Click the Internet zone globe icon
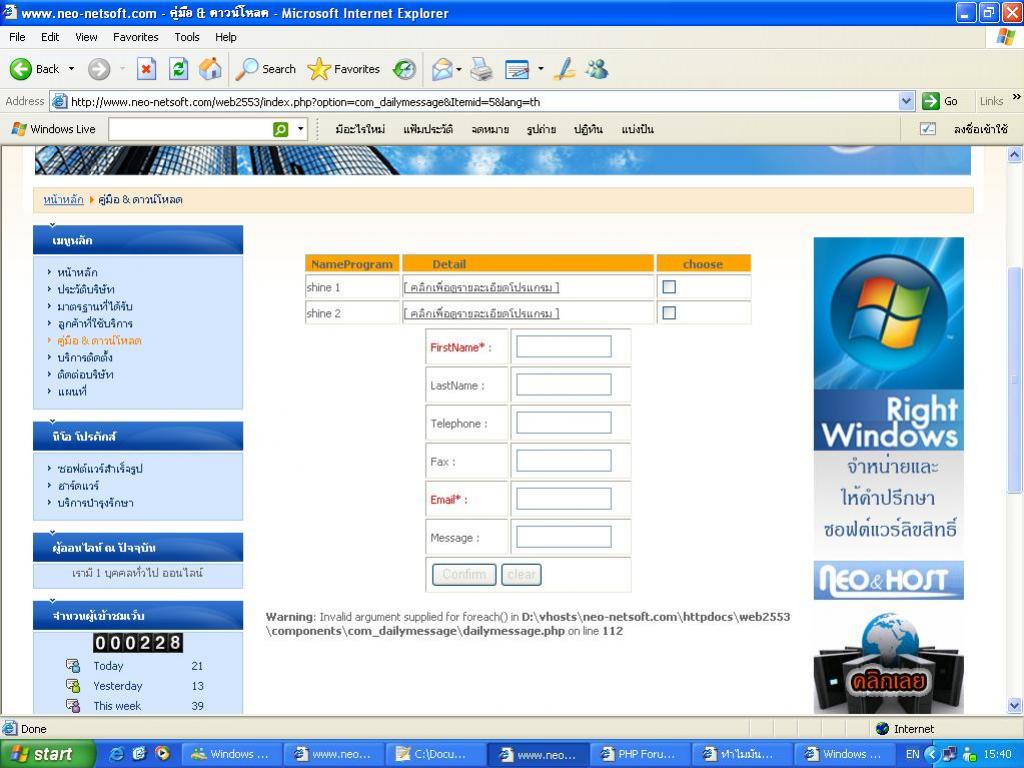This screenshot has height=768, width=1024. coord(882,728)
